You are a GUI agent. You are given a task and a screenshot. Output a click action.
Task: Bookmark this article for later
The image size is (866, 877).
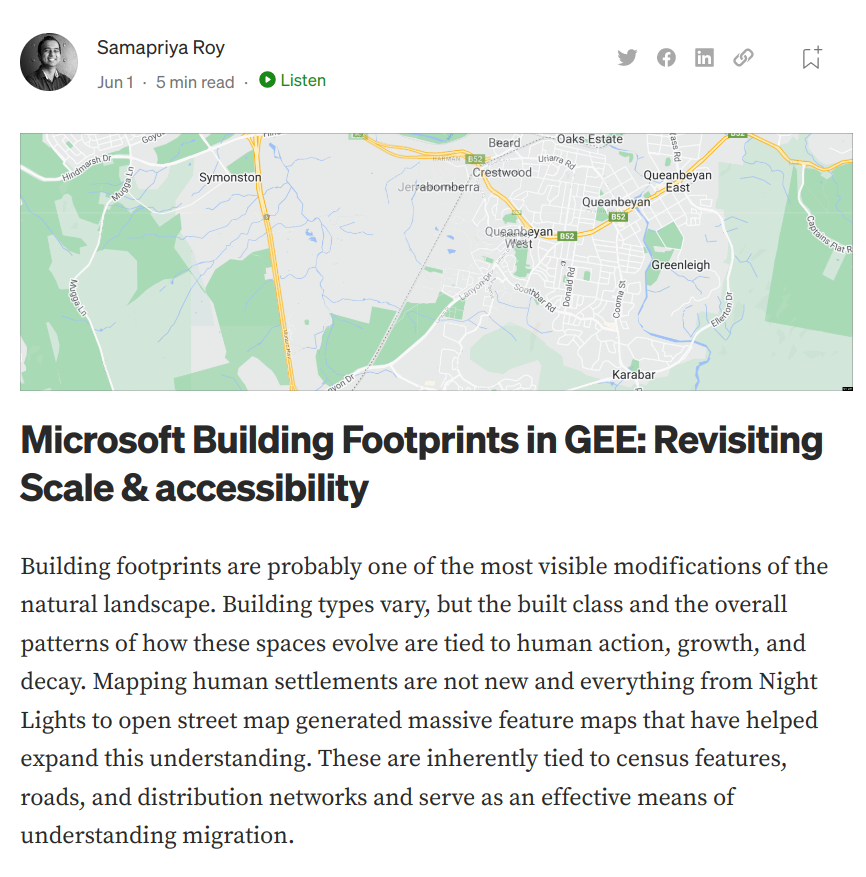coord(810,58)
